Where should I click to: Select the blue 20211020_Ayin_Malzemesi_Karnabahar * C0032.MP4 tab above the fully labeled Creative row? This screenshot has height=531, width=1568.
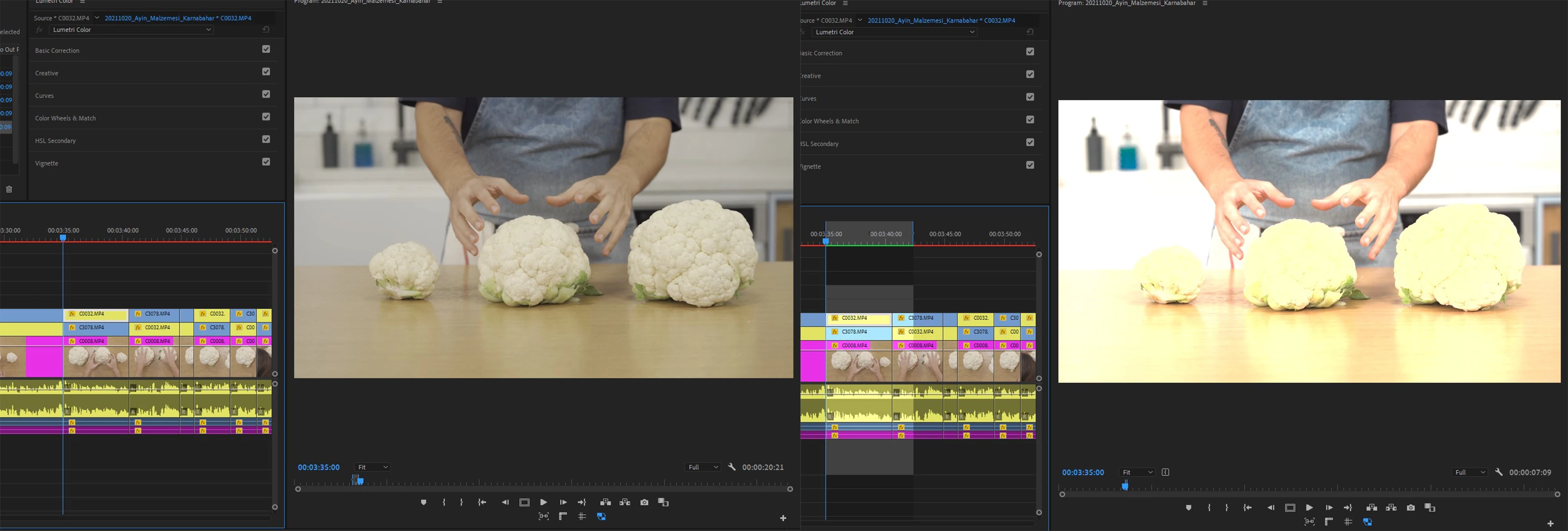coord(178,18)
